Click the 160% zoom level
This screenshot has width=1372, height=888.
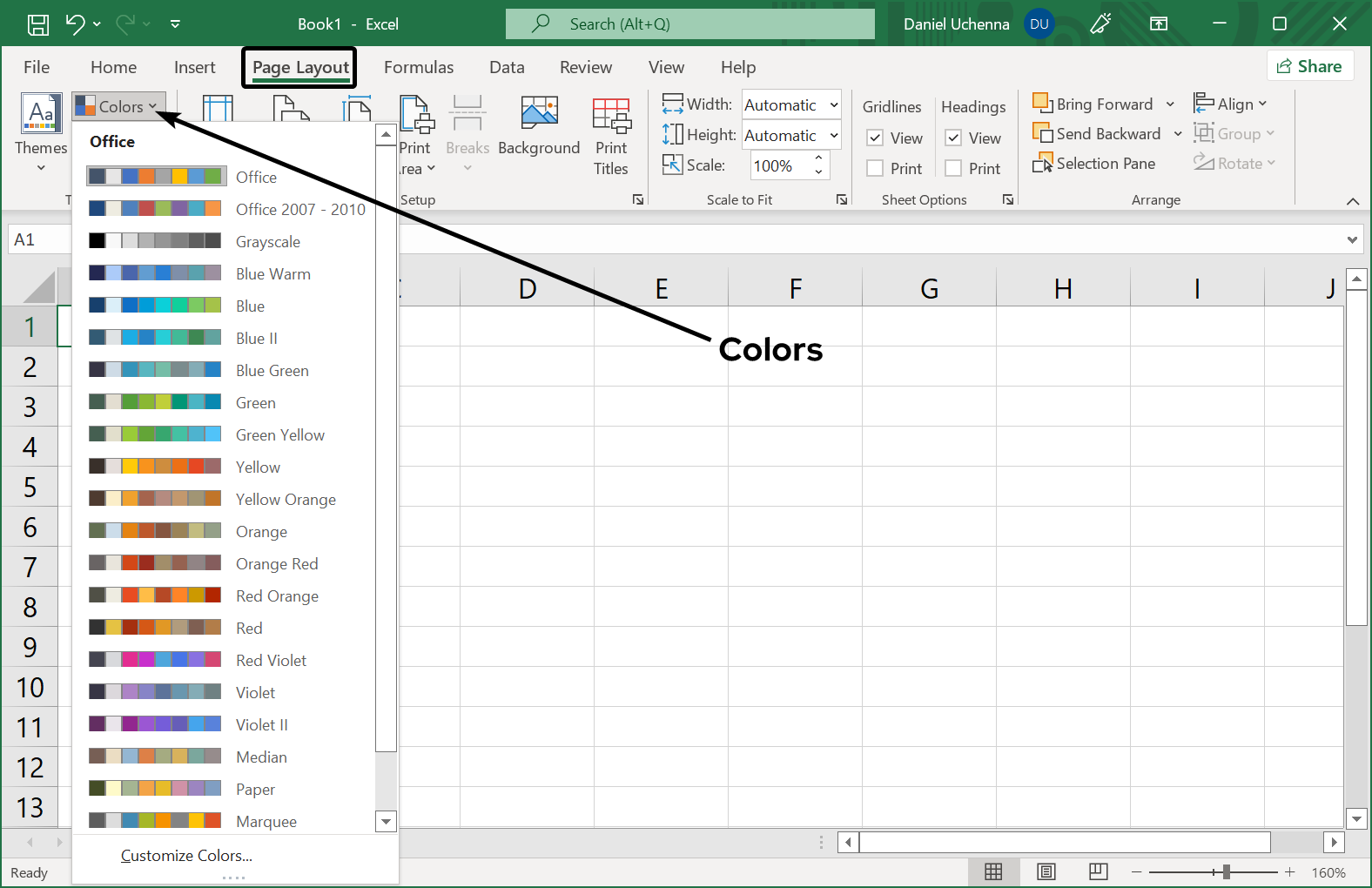click(x=1328, y=872)
